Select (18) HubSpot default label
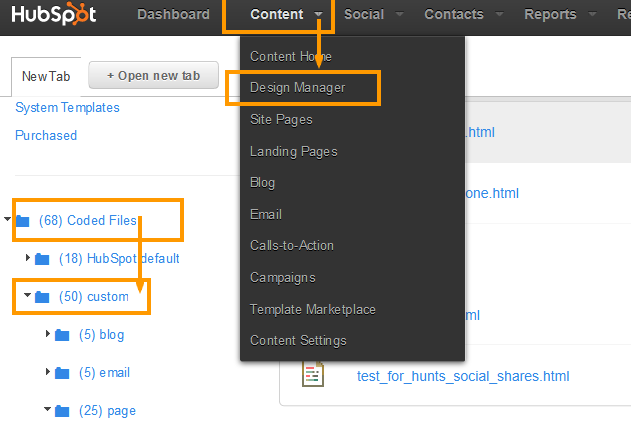The width and height of the screenshot is (631, 422). pos(119,258)
